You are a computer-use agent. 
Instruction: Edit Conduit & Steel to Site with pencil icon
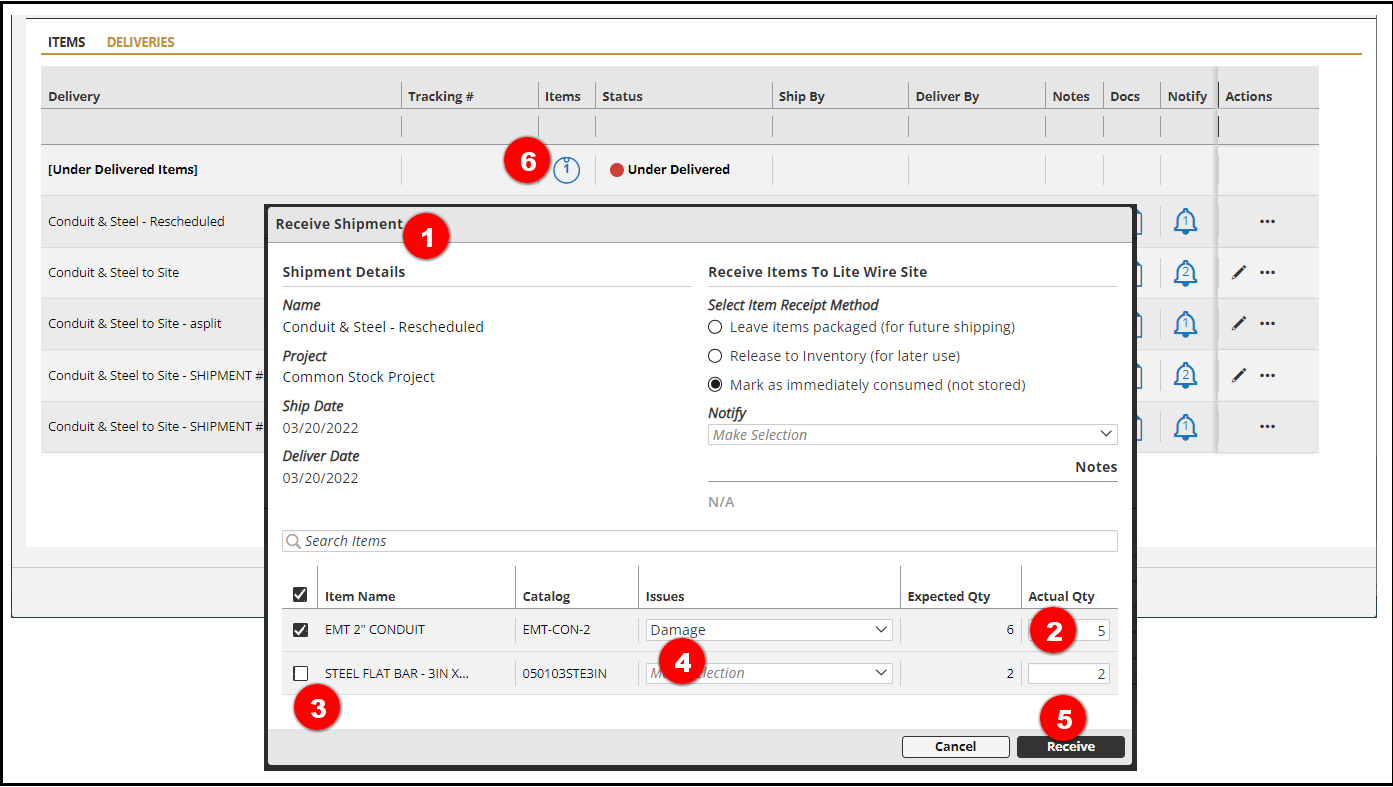(1238, 272)
